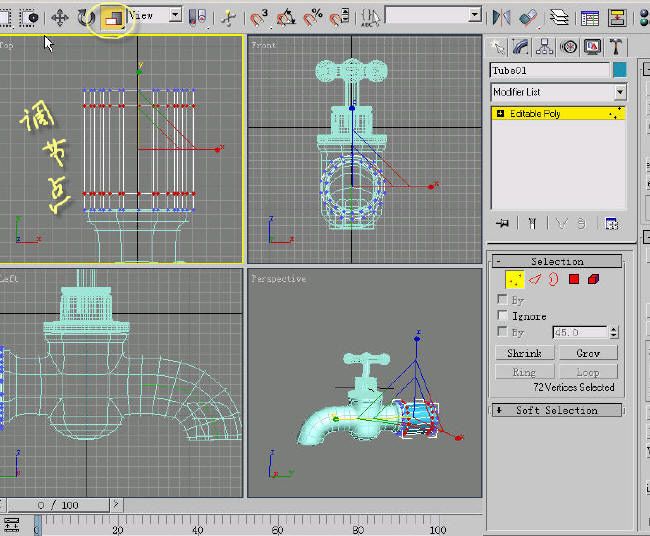Open the object color swatch next to Tube01

[x=620, y=70]
